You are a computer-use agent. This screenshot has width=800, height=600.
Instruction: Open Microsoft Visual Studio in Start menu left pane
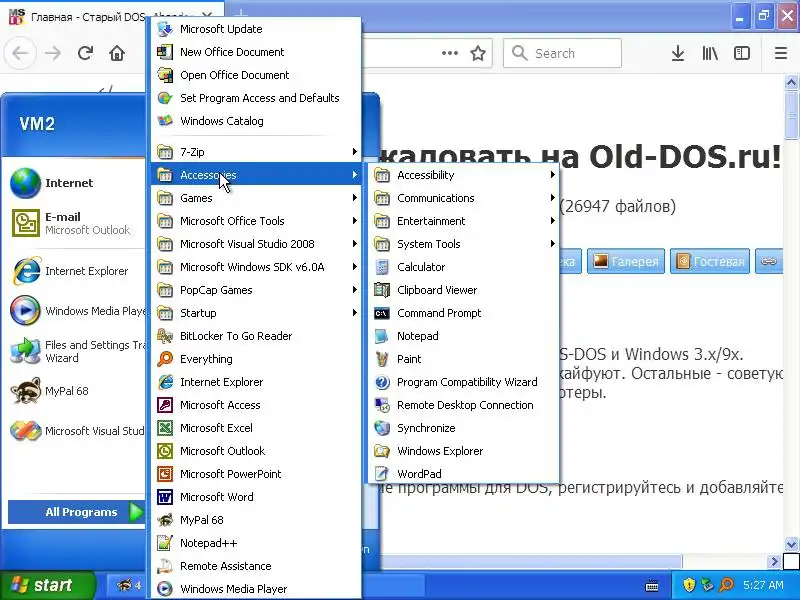[77, 431]
